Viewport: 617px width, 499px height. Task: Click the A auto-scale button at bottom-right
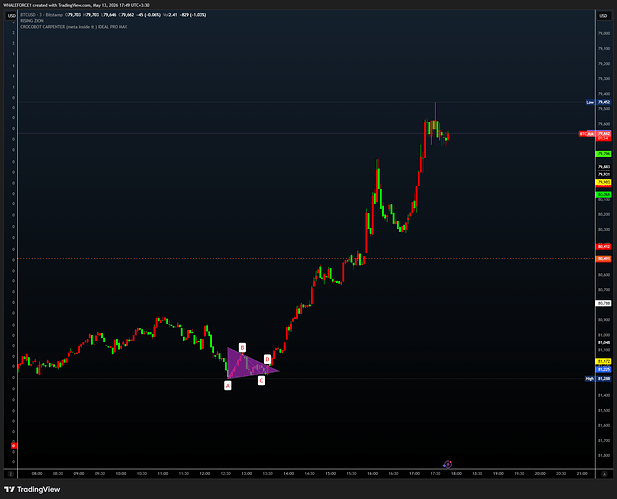click(x=604, y=474)
